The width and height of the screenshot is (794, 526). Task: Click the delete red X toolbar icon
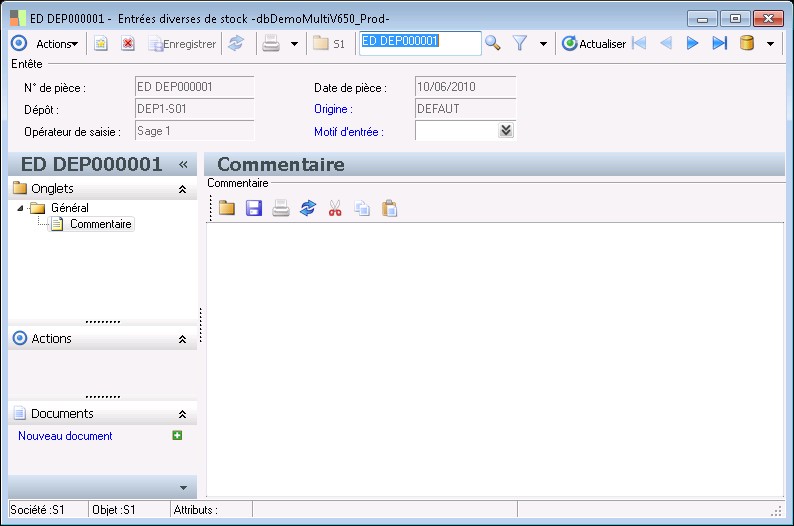coord(128,44)
